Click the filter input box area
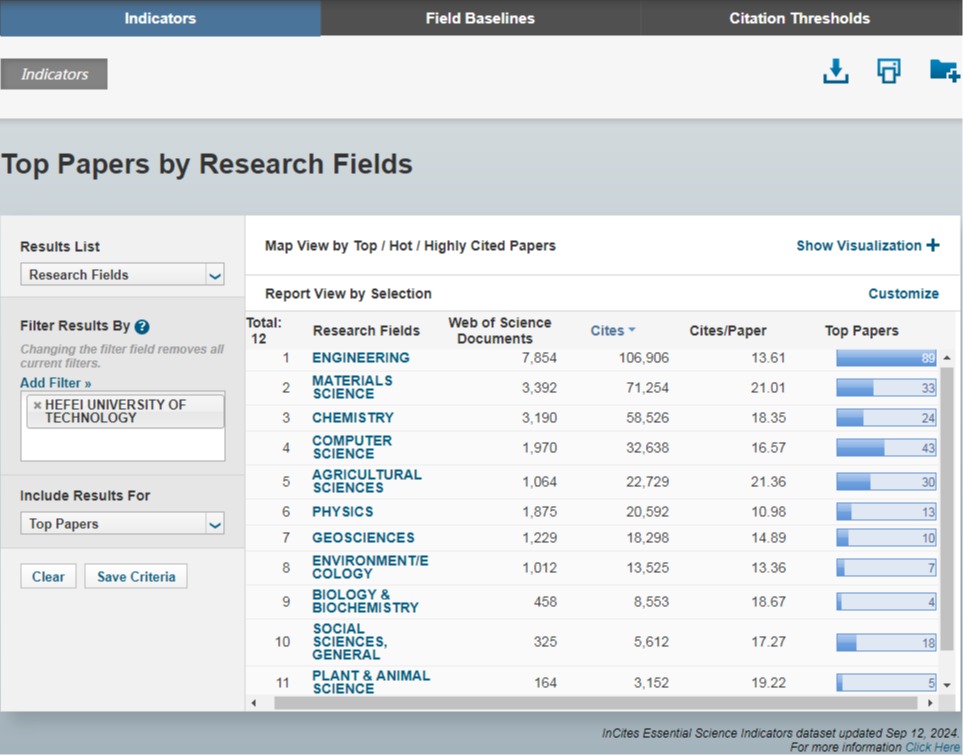Screen dimensions: 963x755 tap(122, 446)
